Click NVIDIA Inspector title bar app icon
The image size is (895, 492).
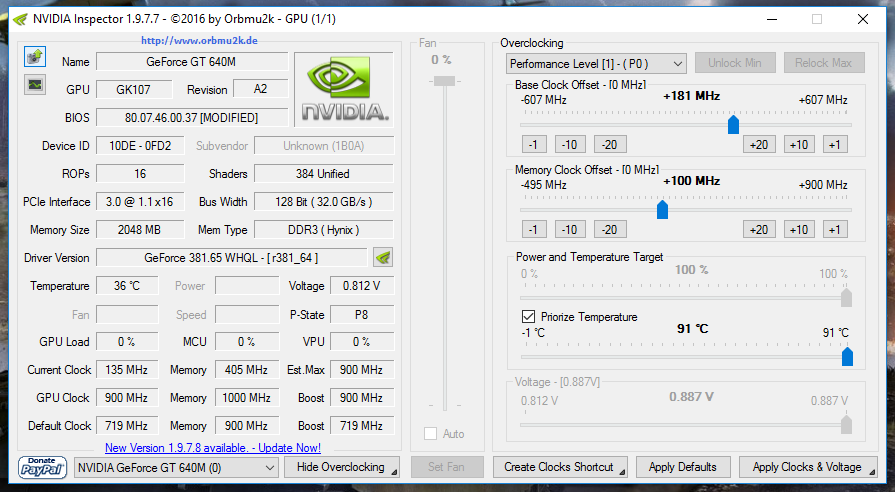coord(20,19)
